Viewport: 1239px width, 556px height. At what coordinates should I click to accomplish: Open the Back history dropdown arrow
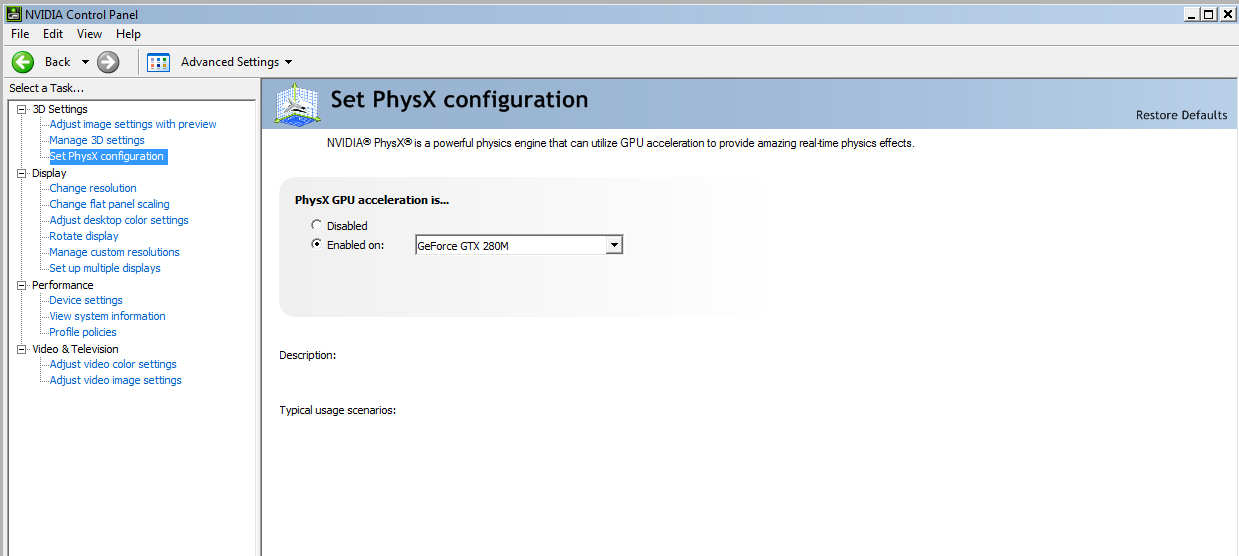85,62
